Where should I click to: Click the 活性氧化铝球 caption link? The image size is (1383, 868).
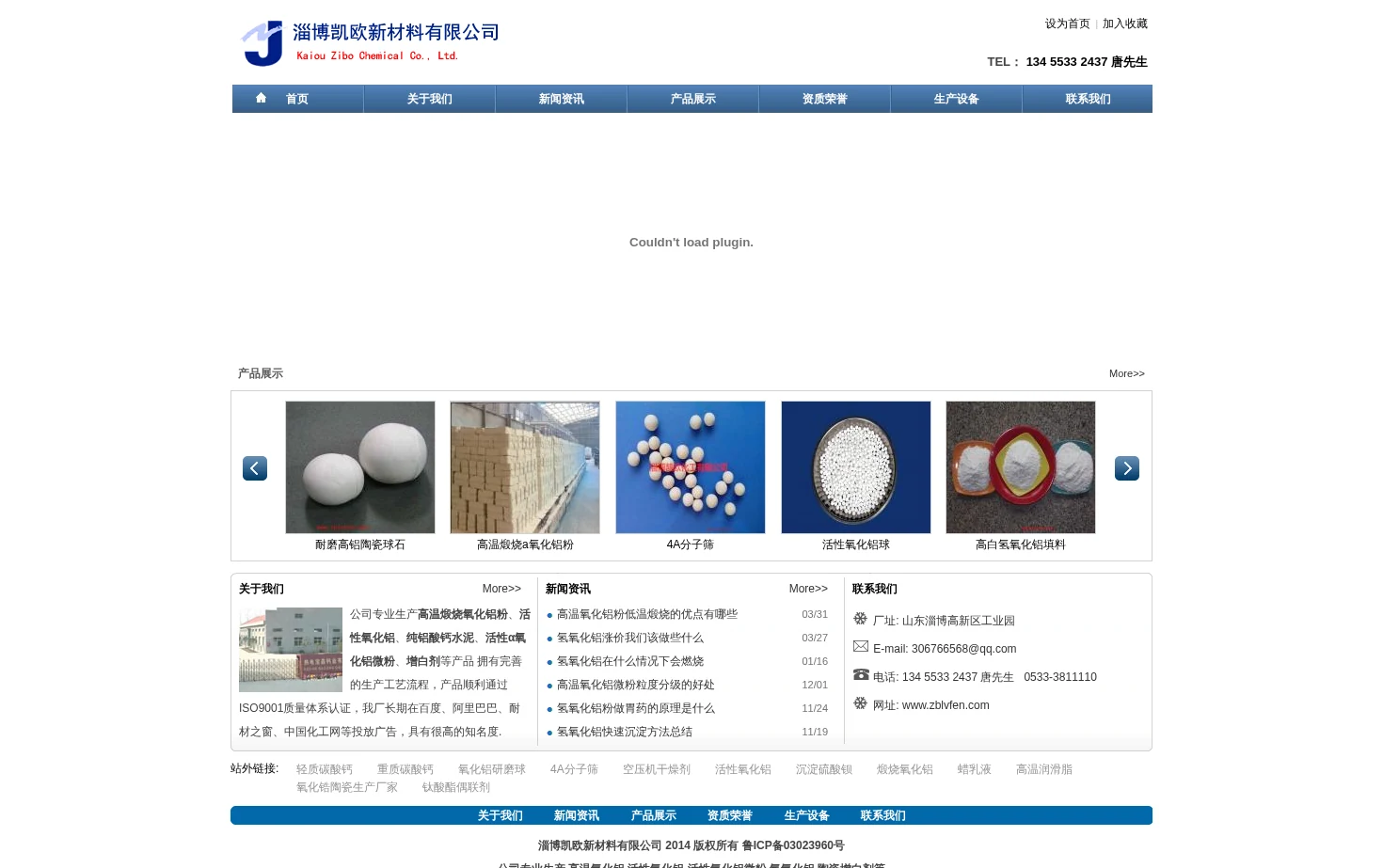point(856,544)
